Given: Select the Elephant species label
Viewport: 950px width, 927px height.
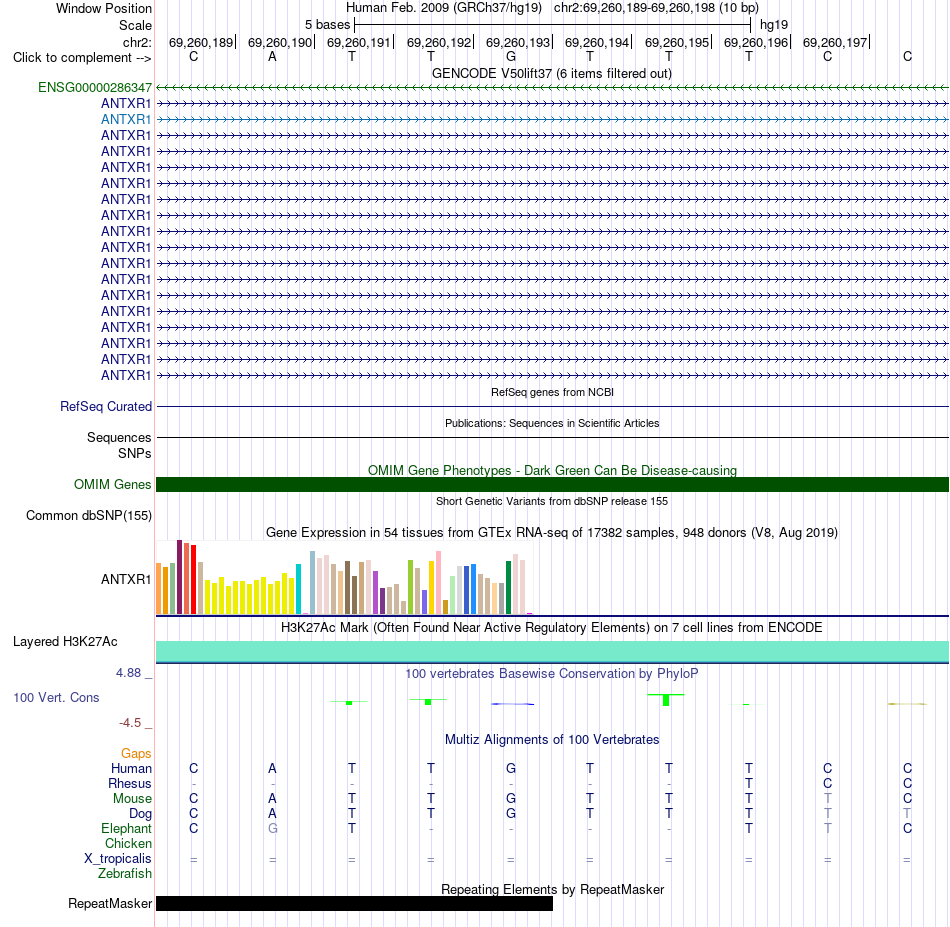Looking at the screenshot, I should click(126, 828).
